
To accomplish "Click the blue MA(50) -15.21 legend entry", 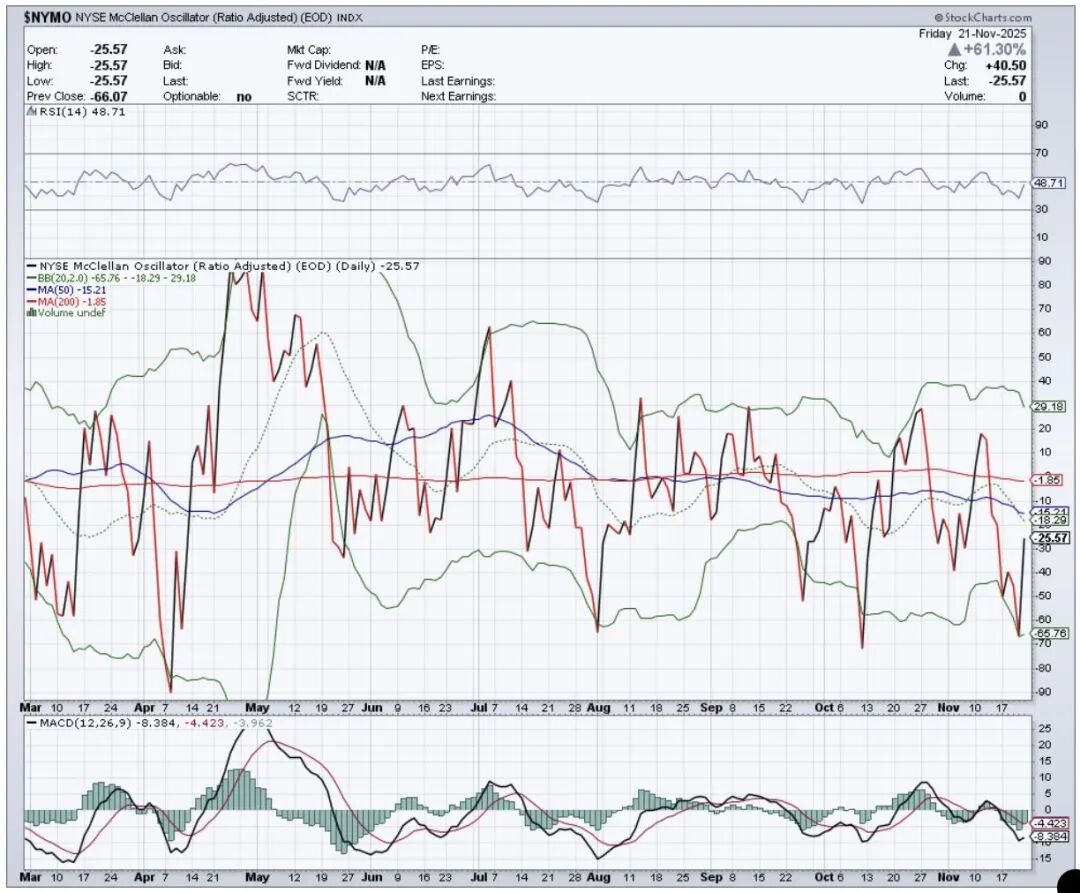I will pos(66,290).
